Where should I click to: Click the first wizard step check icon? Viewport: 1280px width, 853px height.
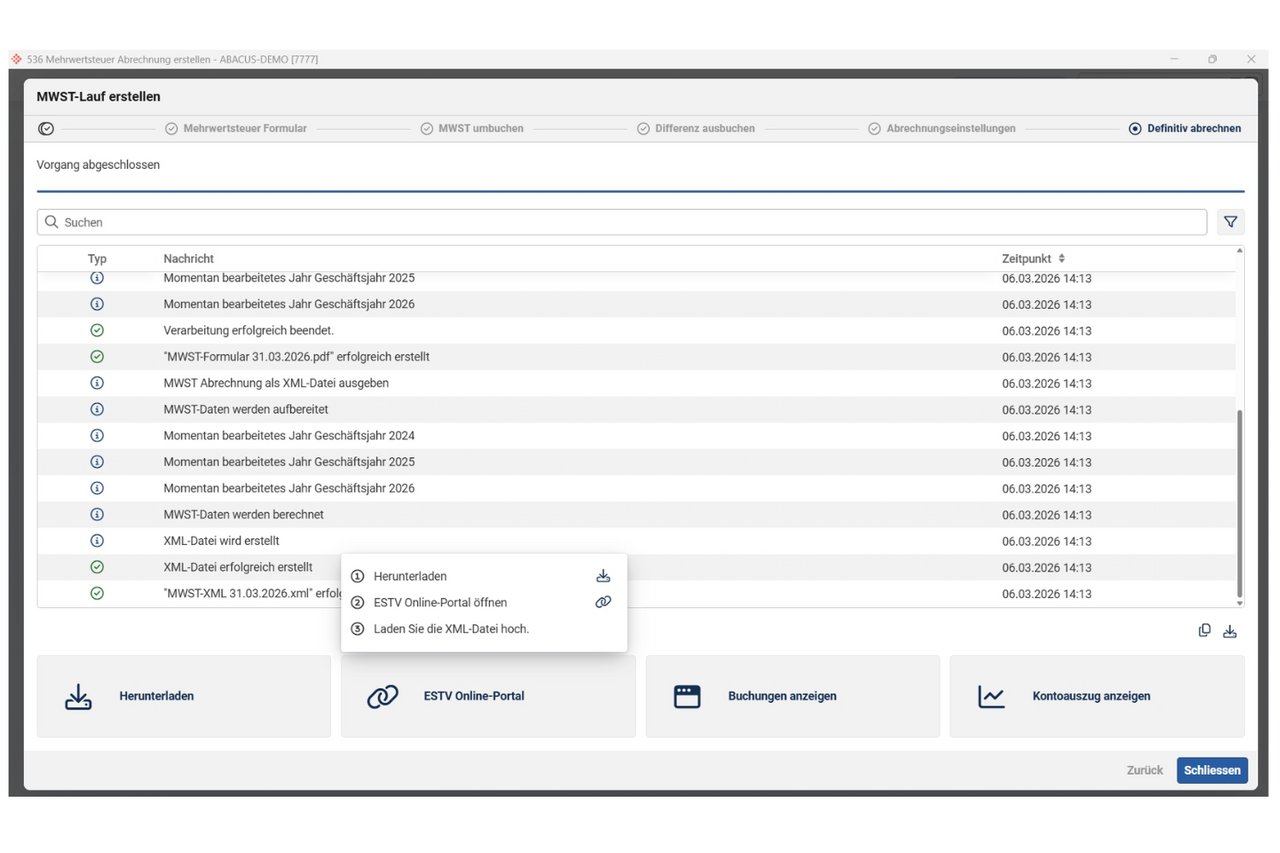coord(46,129)
